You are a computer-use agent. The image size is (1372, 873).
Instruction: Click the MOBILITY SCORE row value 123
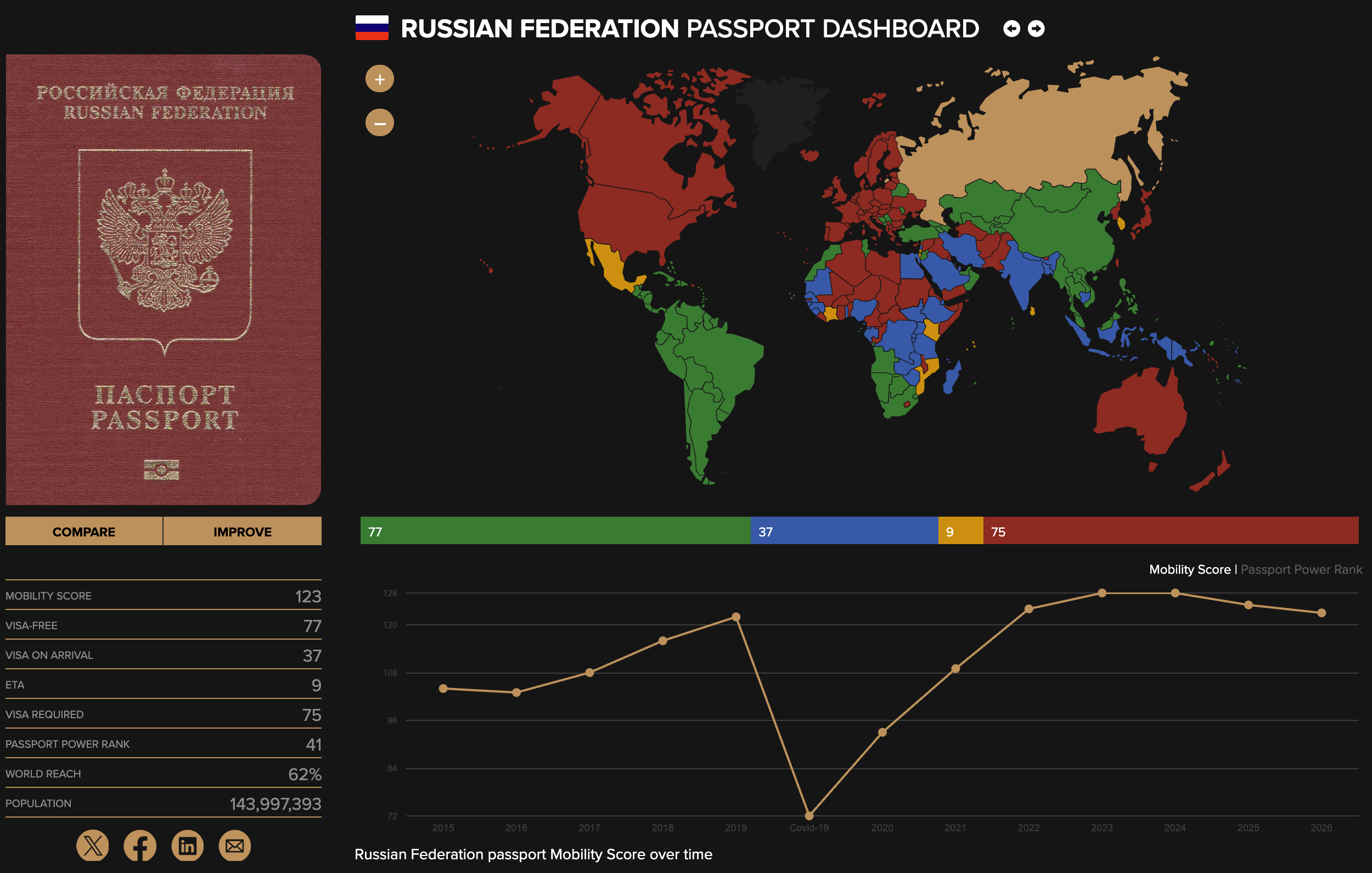point(308,596)
